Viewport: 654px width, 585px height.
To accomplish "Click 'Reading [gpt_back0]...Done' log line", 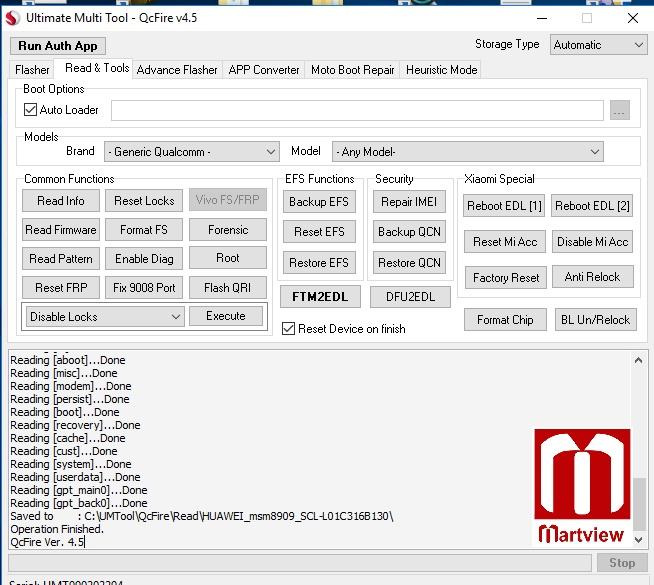I will pos(79,503).
